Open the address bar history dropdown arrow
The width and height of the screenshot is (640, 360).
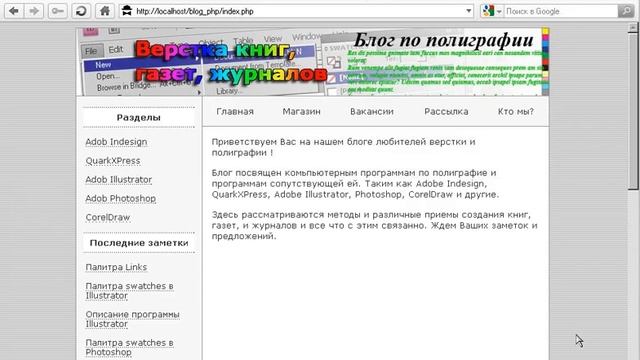469,11
